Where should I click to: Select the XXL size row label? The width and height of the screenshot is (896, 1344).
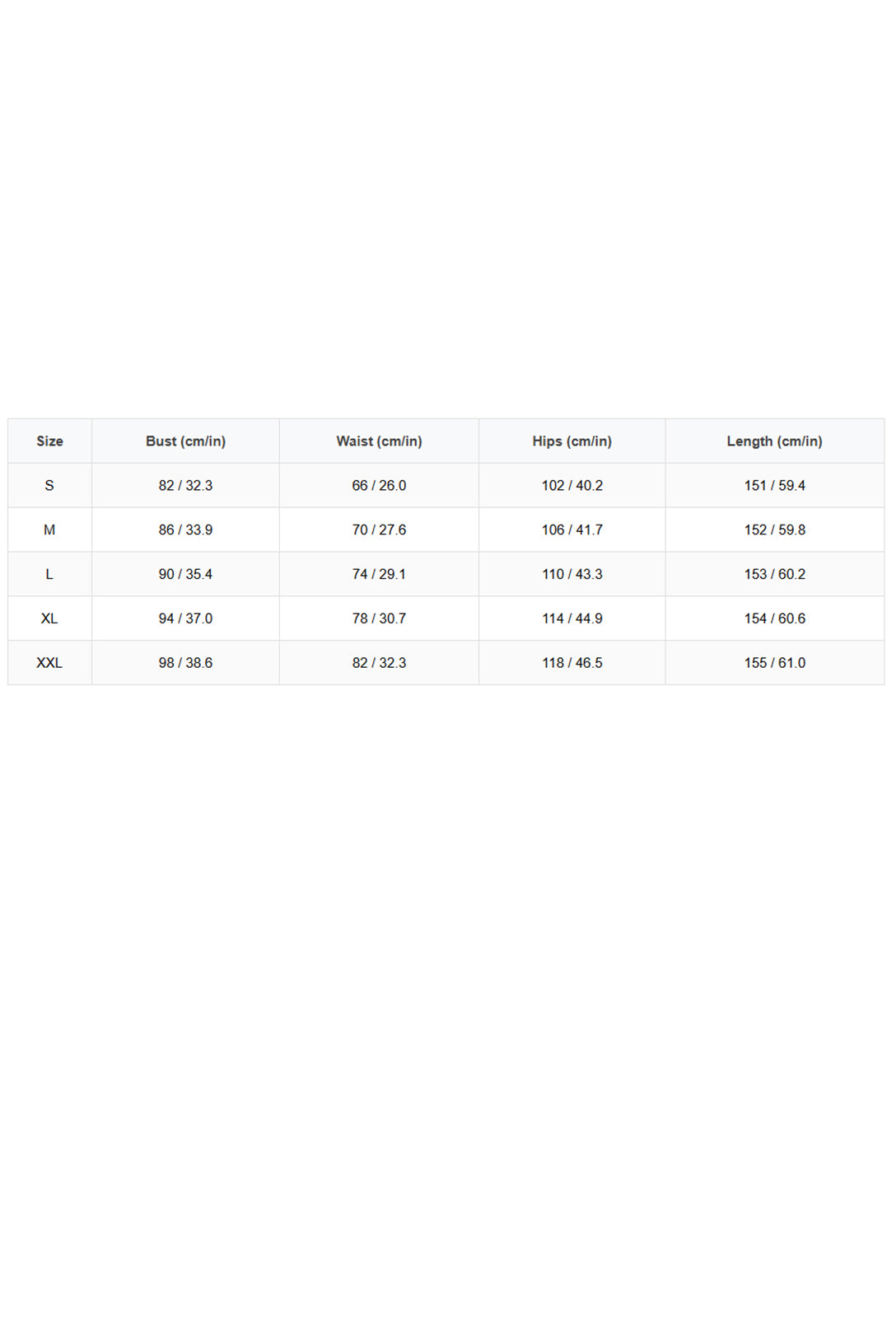49,663
